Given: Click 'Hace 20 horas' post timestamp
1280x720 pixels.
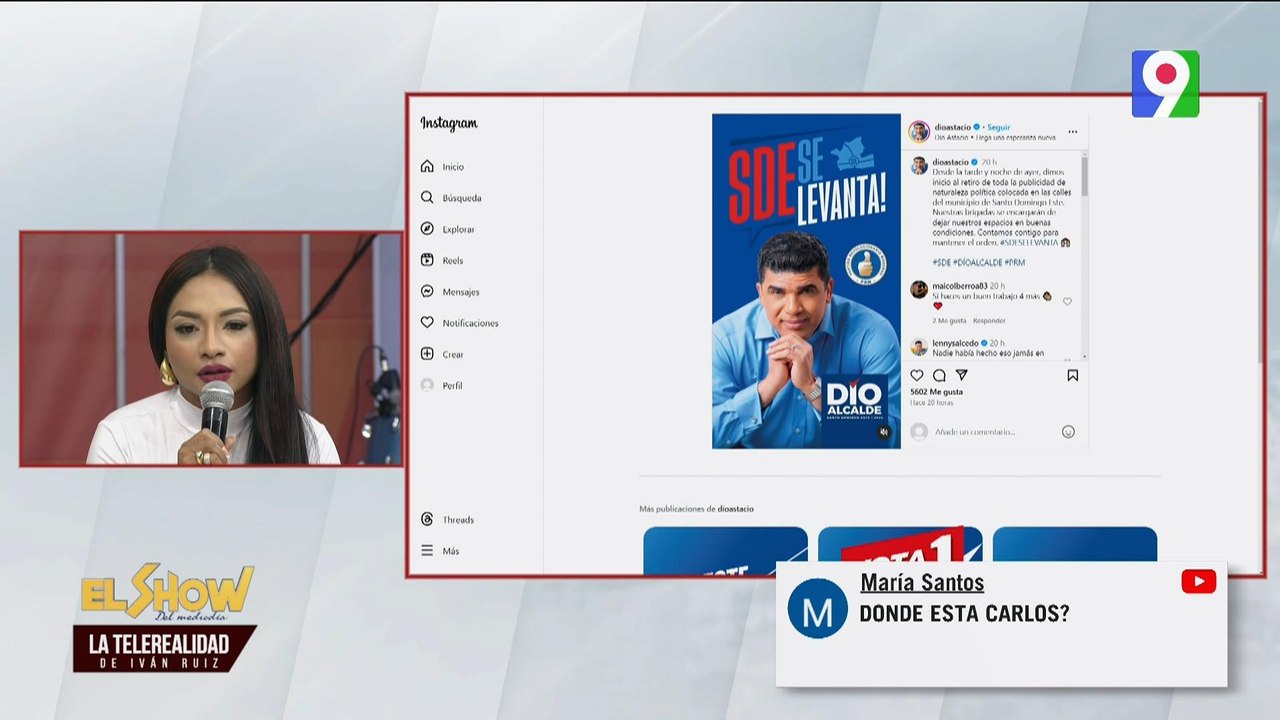Looking at the screenshot, I should click(x=930, y=401).
